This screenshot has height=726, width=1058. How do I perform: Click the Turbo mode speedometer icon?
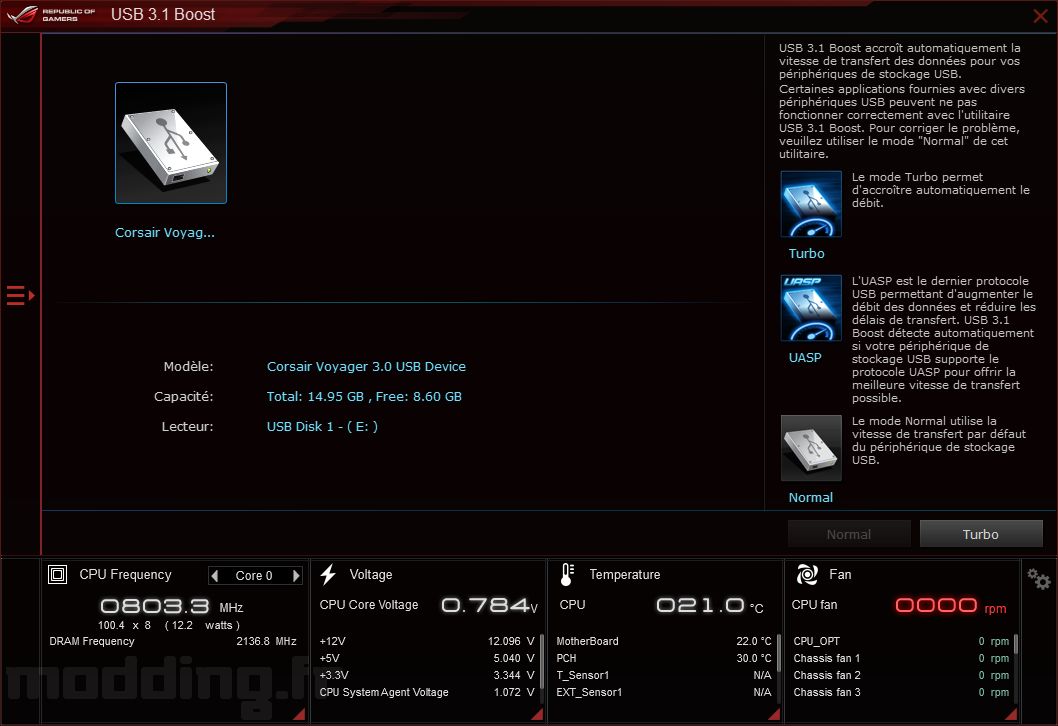(x=811, y=204)
